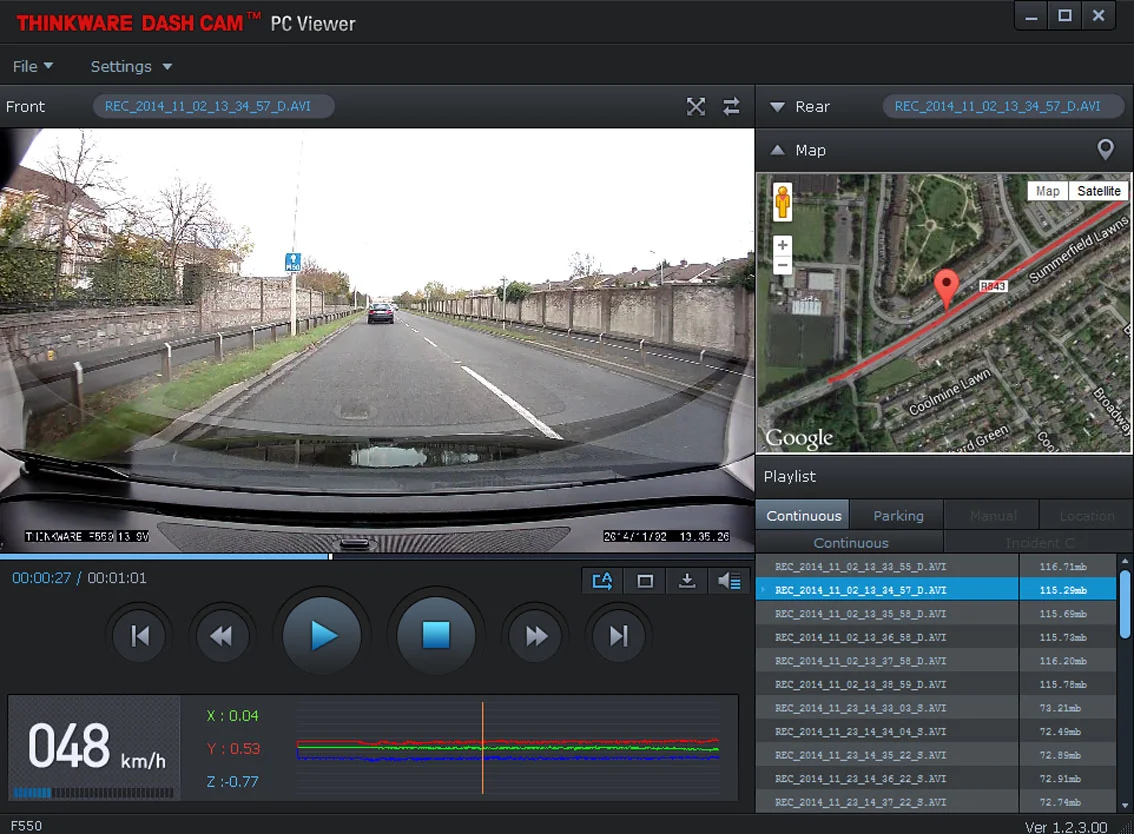
Task: Skip to previous file button
Action: pyautogui.click(x=140, y=636)
